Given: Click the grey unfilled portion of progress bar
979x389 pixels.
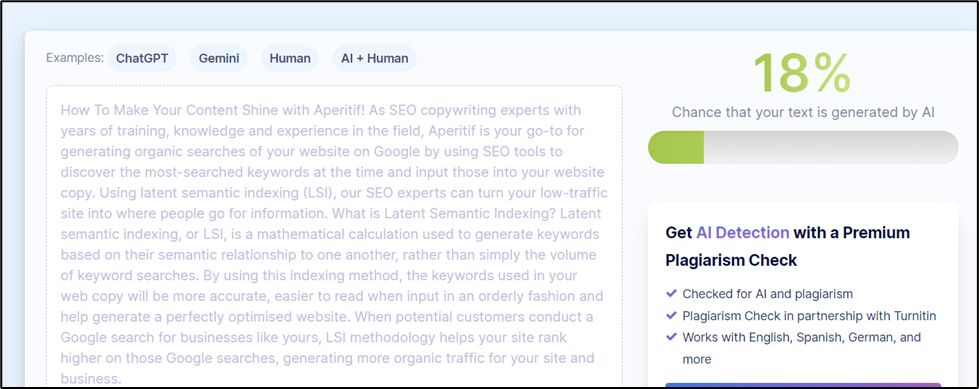Looking at the screenshot, I should (830, 147).
